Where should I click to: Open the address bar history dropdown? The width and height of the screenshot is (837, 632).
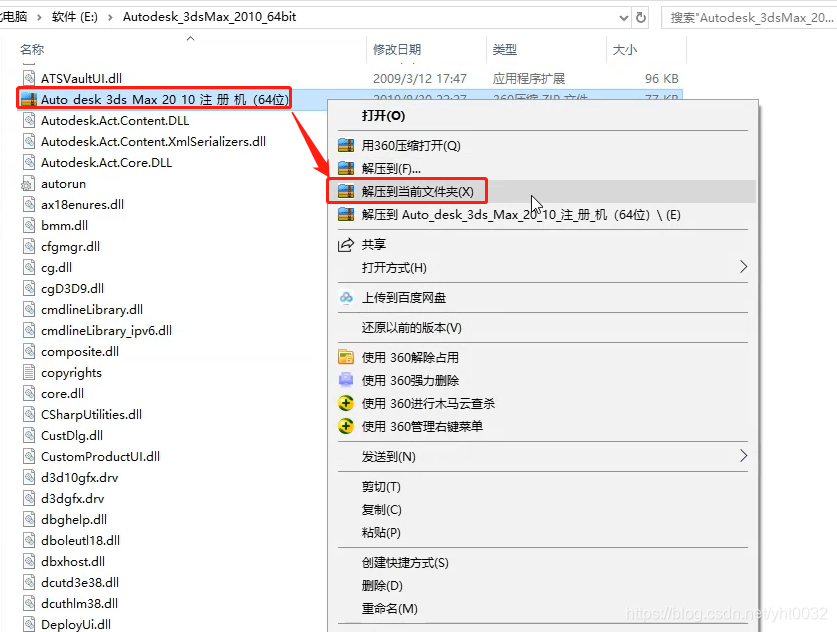(623, 18)
